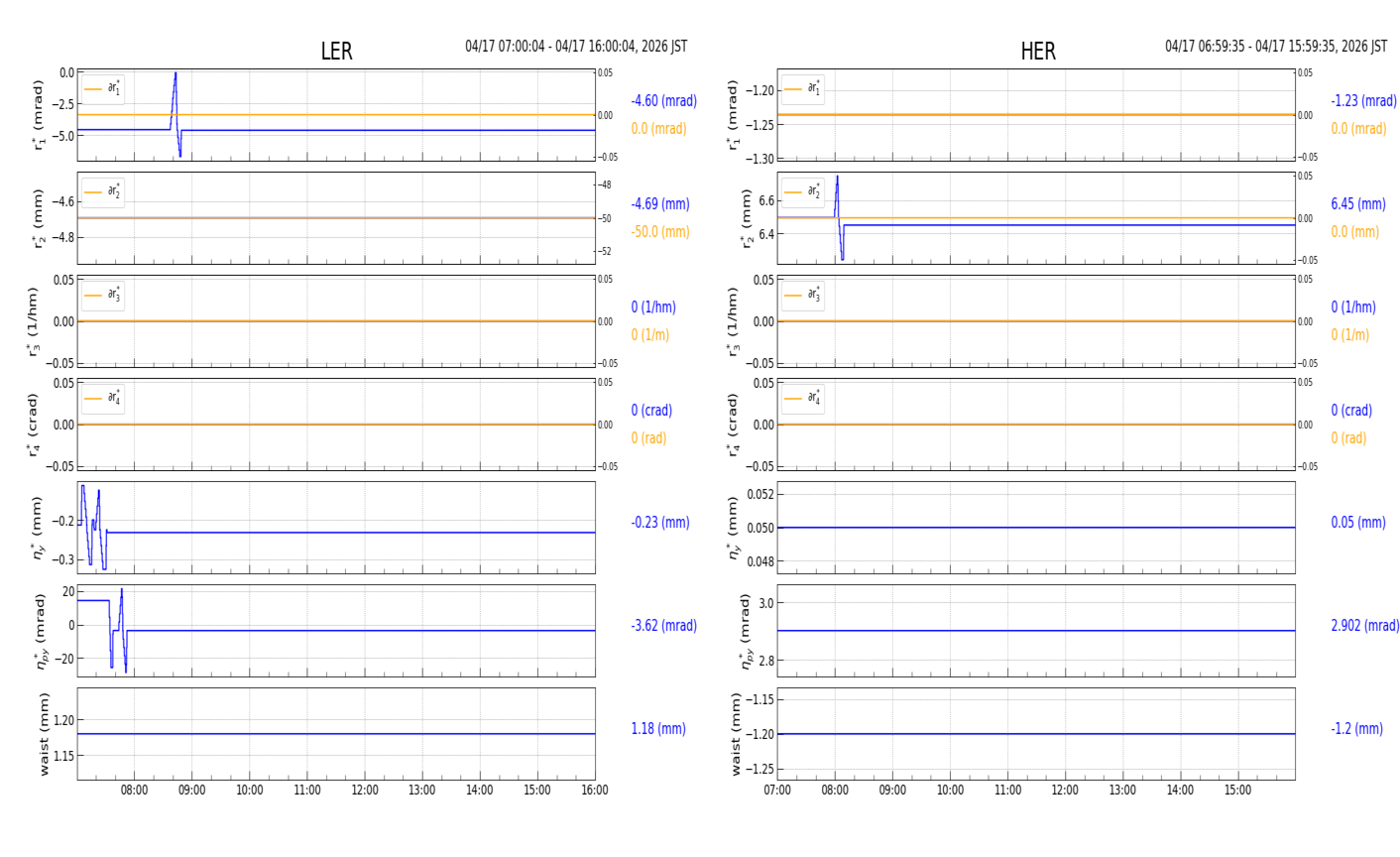Click the LER value -4.60 (mrad)
This screenshot has width=1400, height=857.
pos(664,101)
